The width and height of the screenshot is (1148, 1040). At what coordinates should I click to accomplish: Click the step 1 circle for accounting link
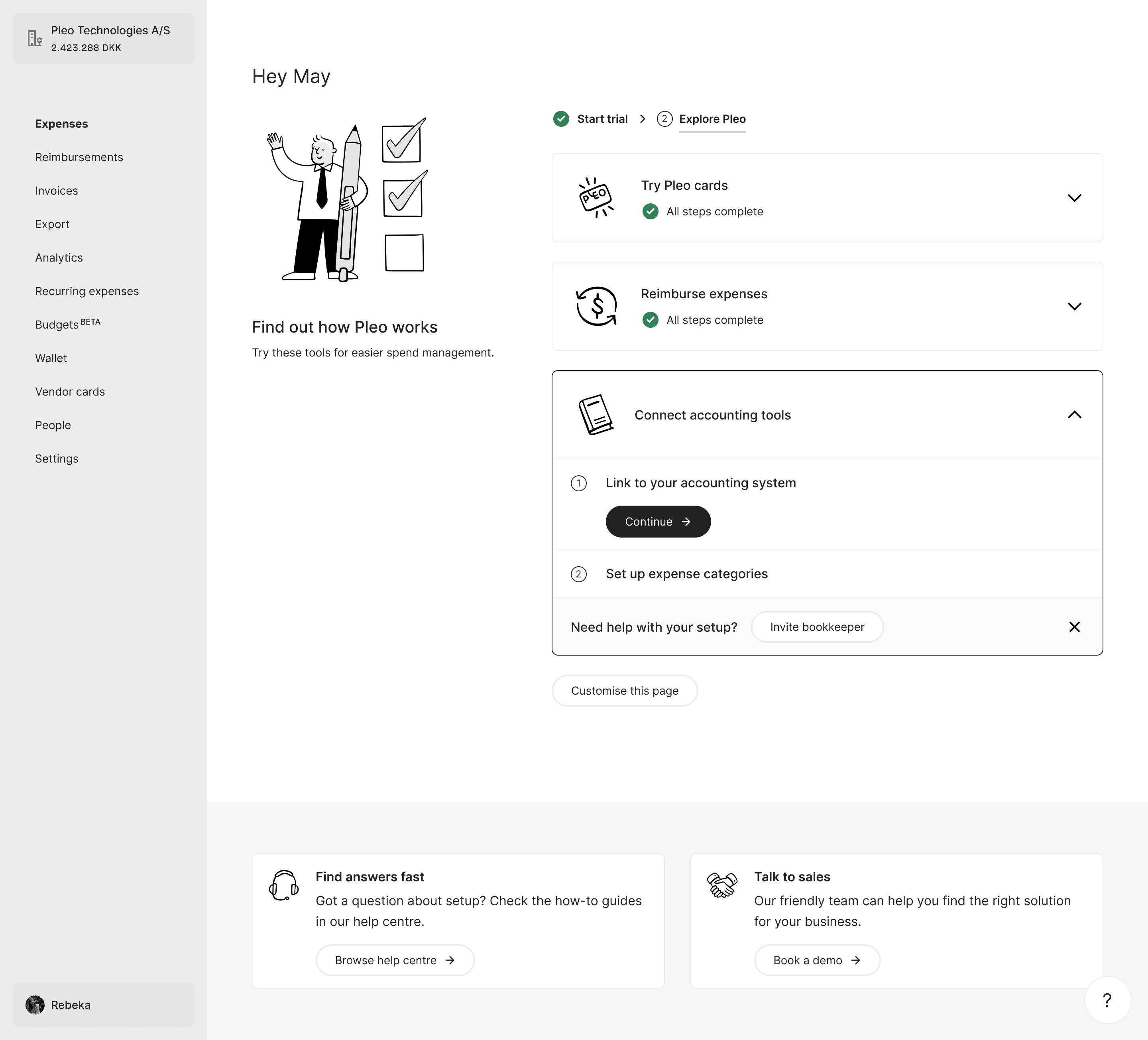click(x=578, y=484)
